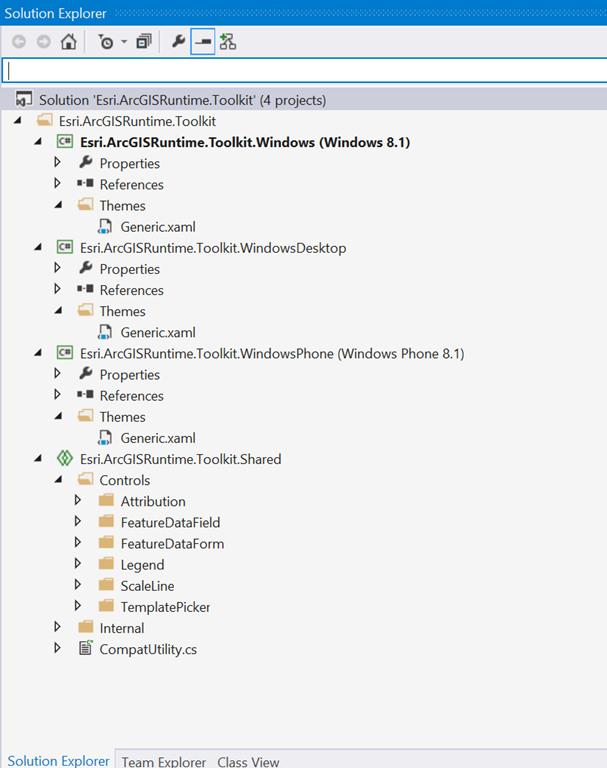Collapse the Esri.ArcGISRuntime.Toolkit solution folder

(x=18, y=120)
